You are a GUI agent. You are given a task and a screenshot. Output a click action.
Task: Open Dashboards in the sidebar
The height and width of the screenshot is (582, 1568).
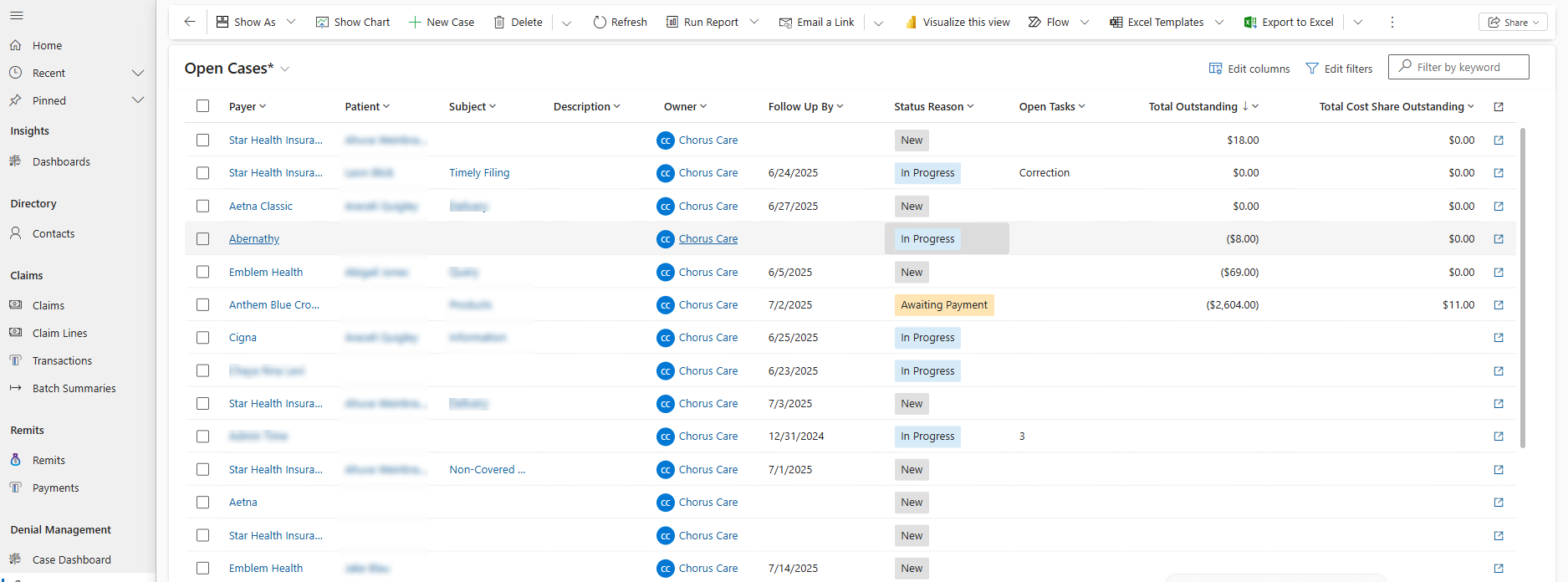[x=61, y=161]
